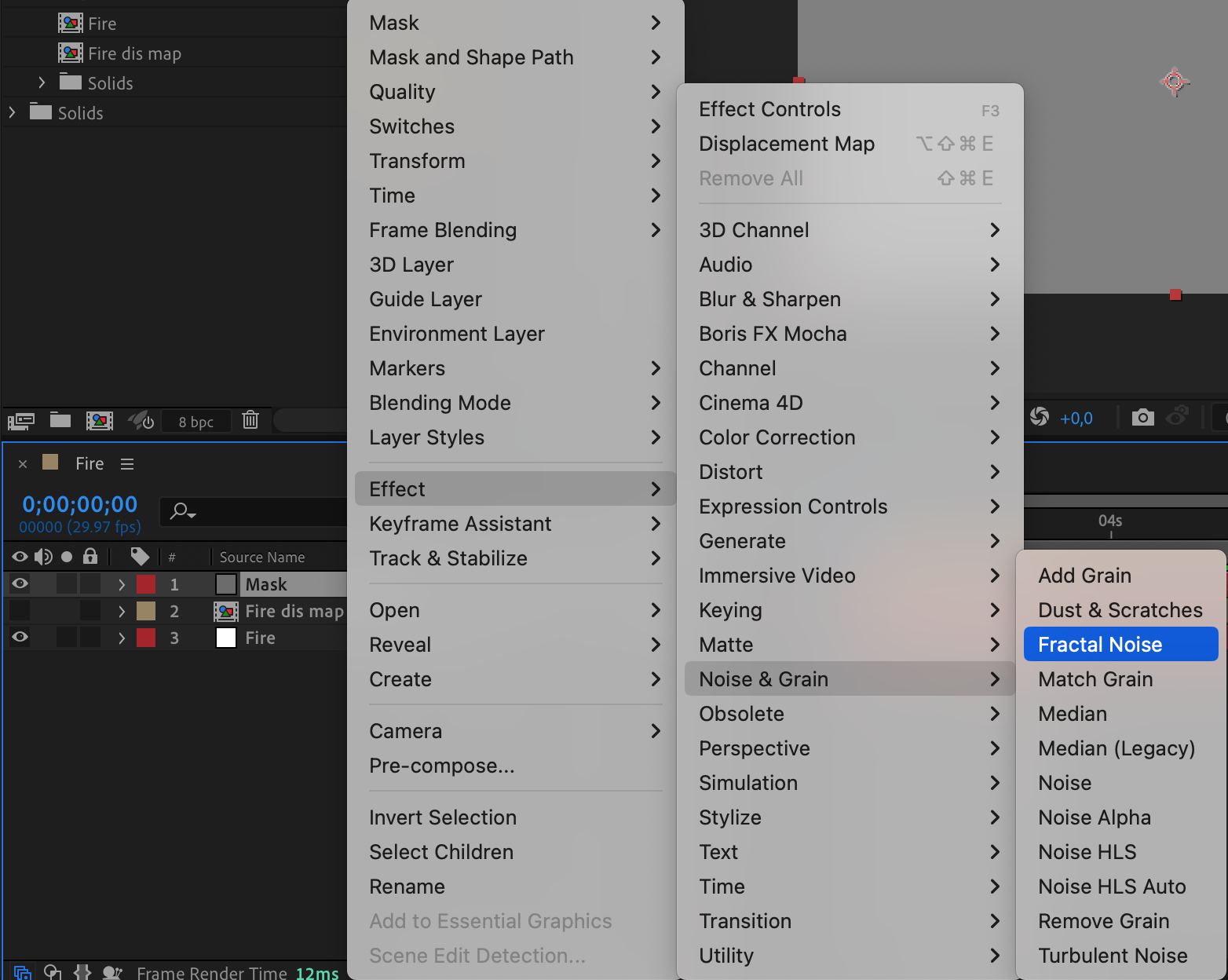1228x980 pixels.
Task: Hide the Mask layer with eye toggle
Action: (20, 583)
